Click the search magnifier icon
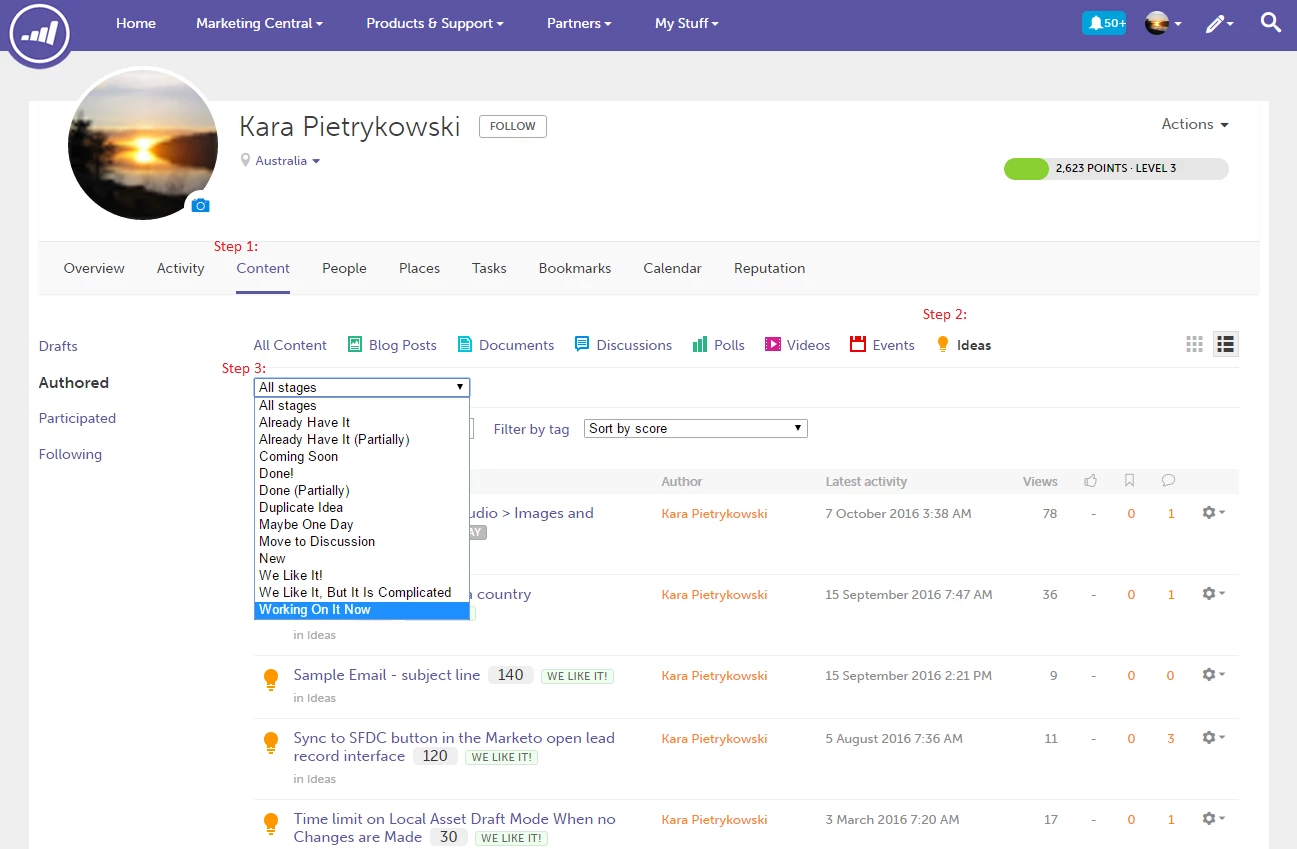This screenshot has width=1297, height=849. 1271,22
